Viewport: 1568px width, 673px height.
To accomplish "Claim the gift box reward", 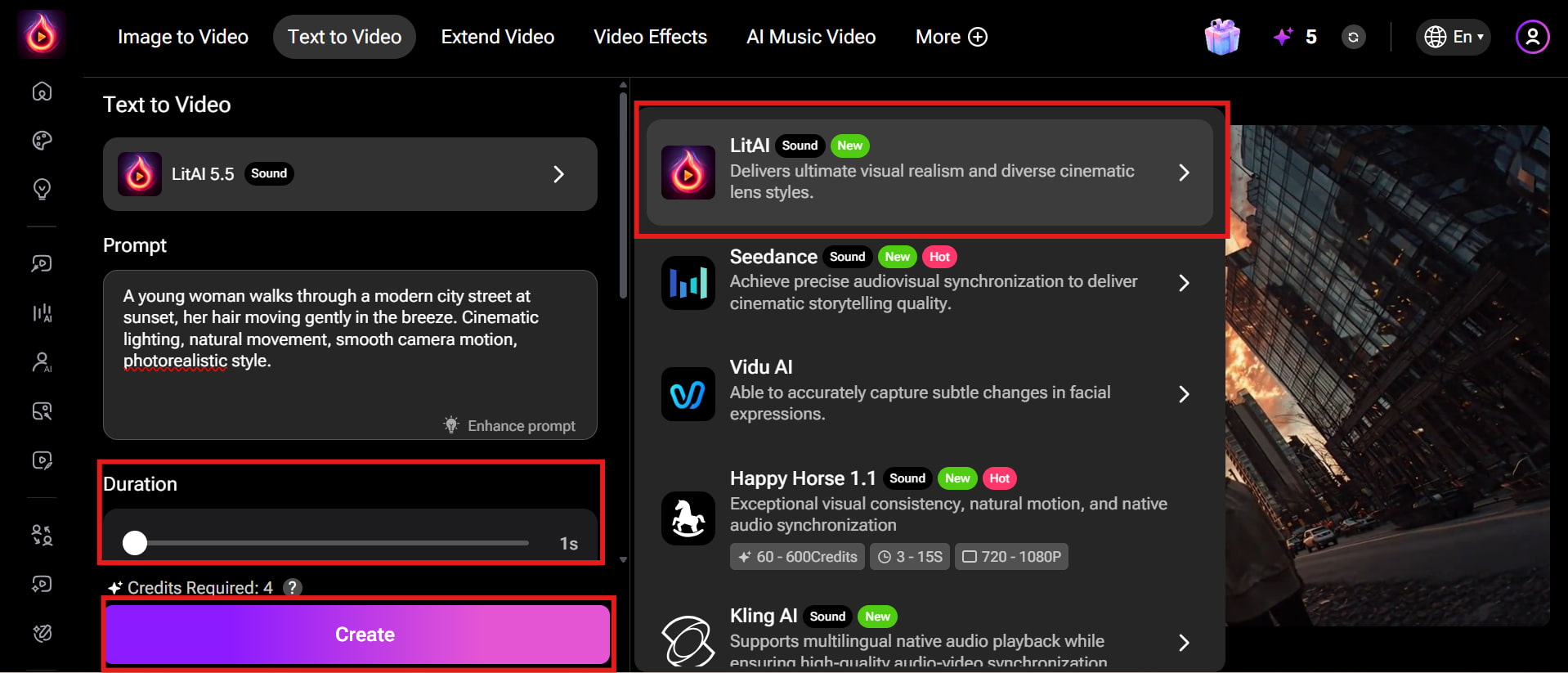I will tap(1222, 37).
